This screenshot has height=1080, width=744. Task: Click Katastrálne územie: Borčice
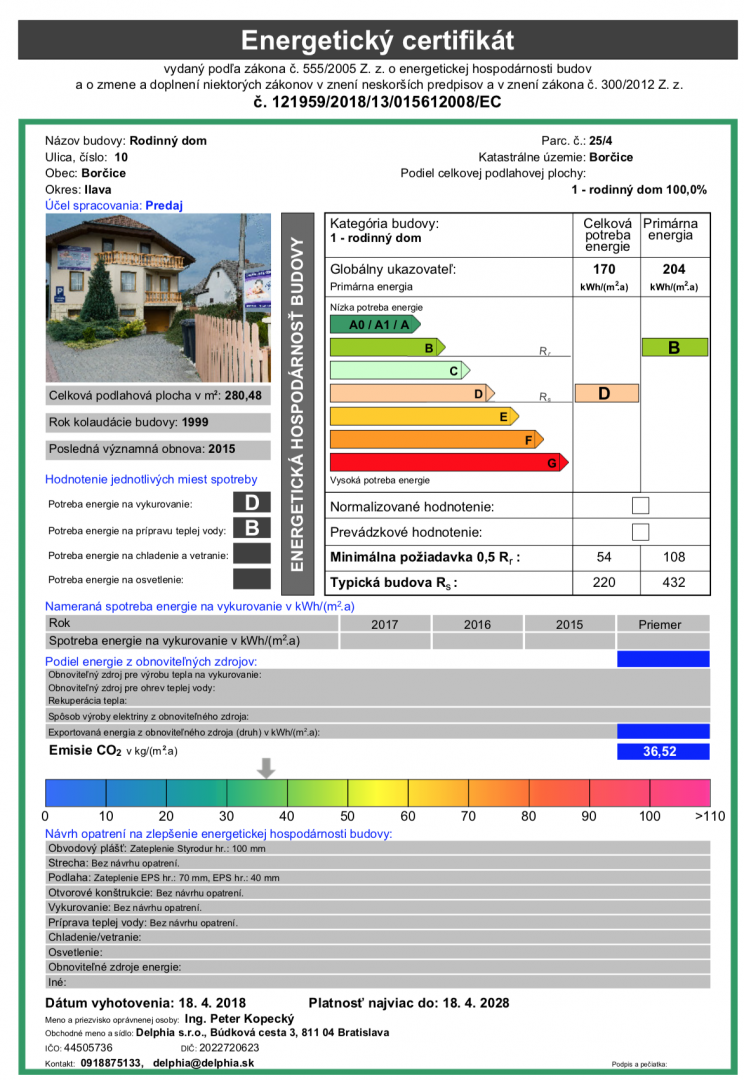tap(556, 157)
